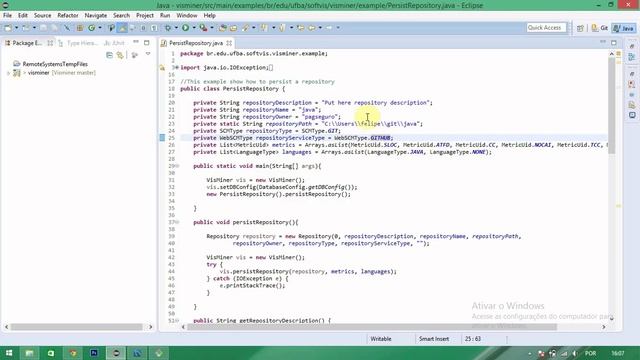Click the Open Type icon

tap(223, 28)
